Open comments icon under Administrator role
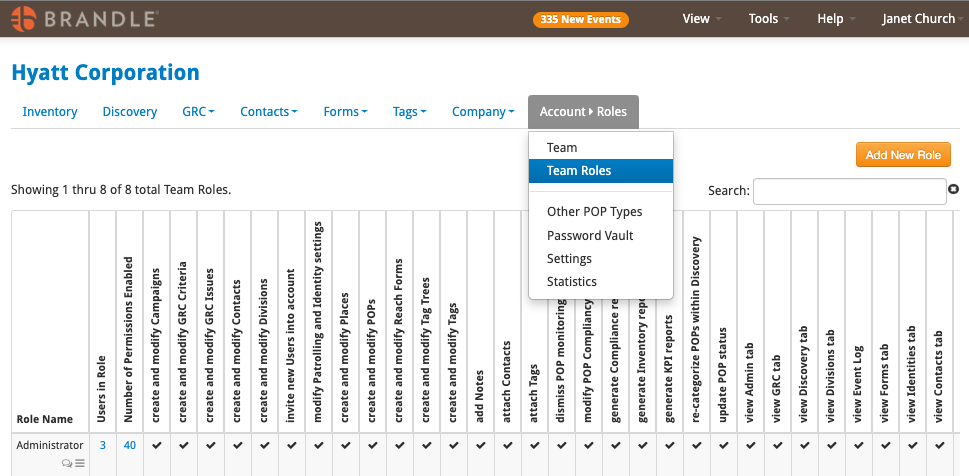 (67, 463)
